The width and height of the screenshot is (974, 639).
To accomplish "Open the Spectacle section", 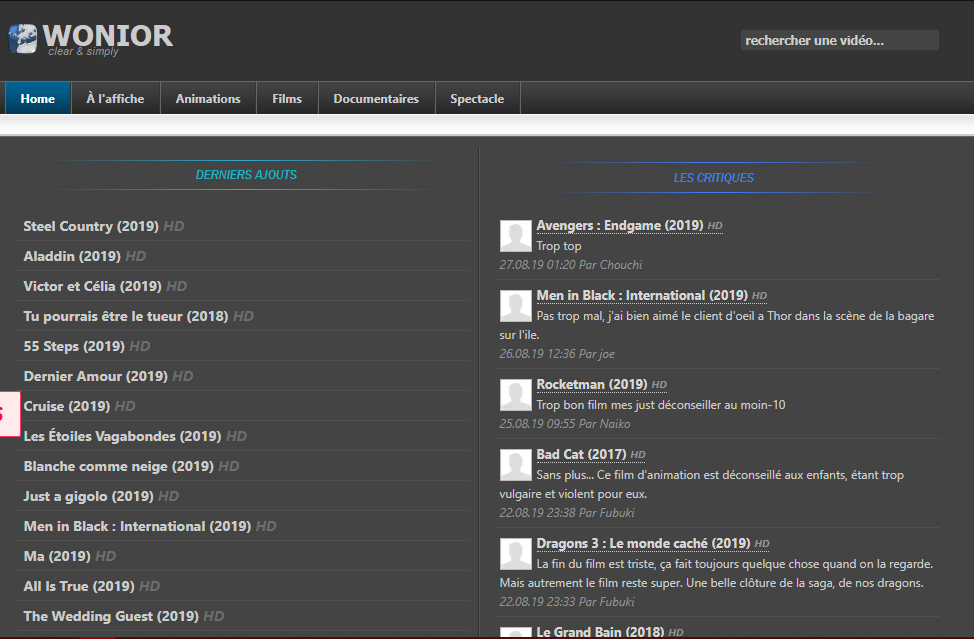I will 477,98.
